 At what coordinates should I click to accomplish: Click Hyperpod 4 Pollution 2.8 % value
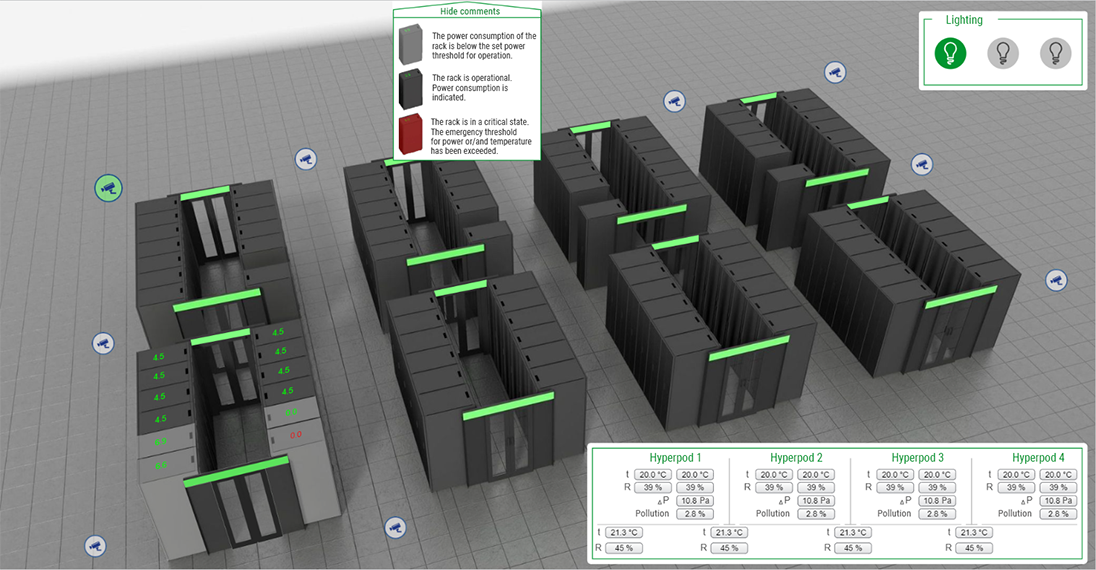point(1058,513)
